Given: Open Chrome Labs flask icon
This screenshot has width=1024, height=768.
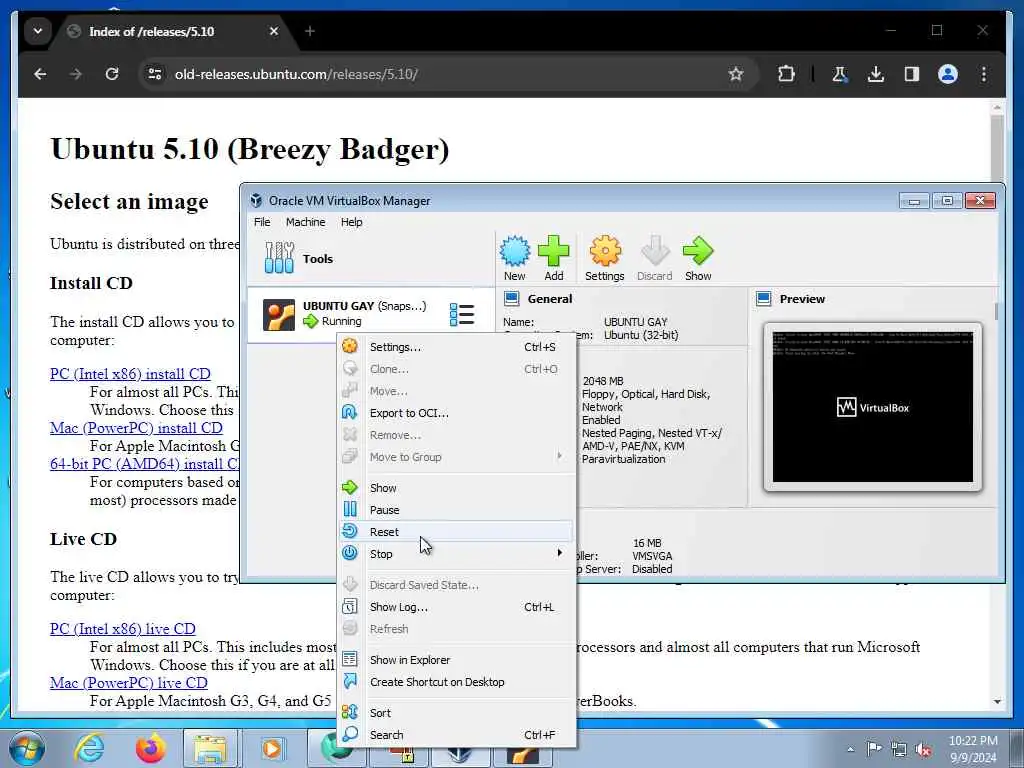Looking at the screenshot, I should (x=840, y=74).
